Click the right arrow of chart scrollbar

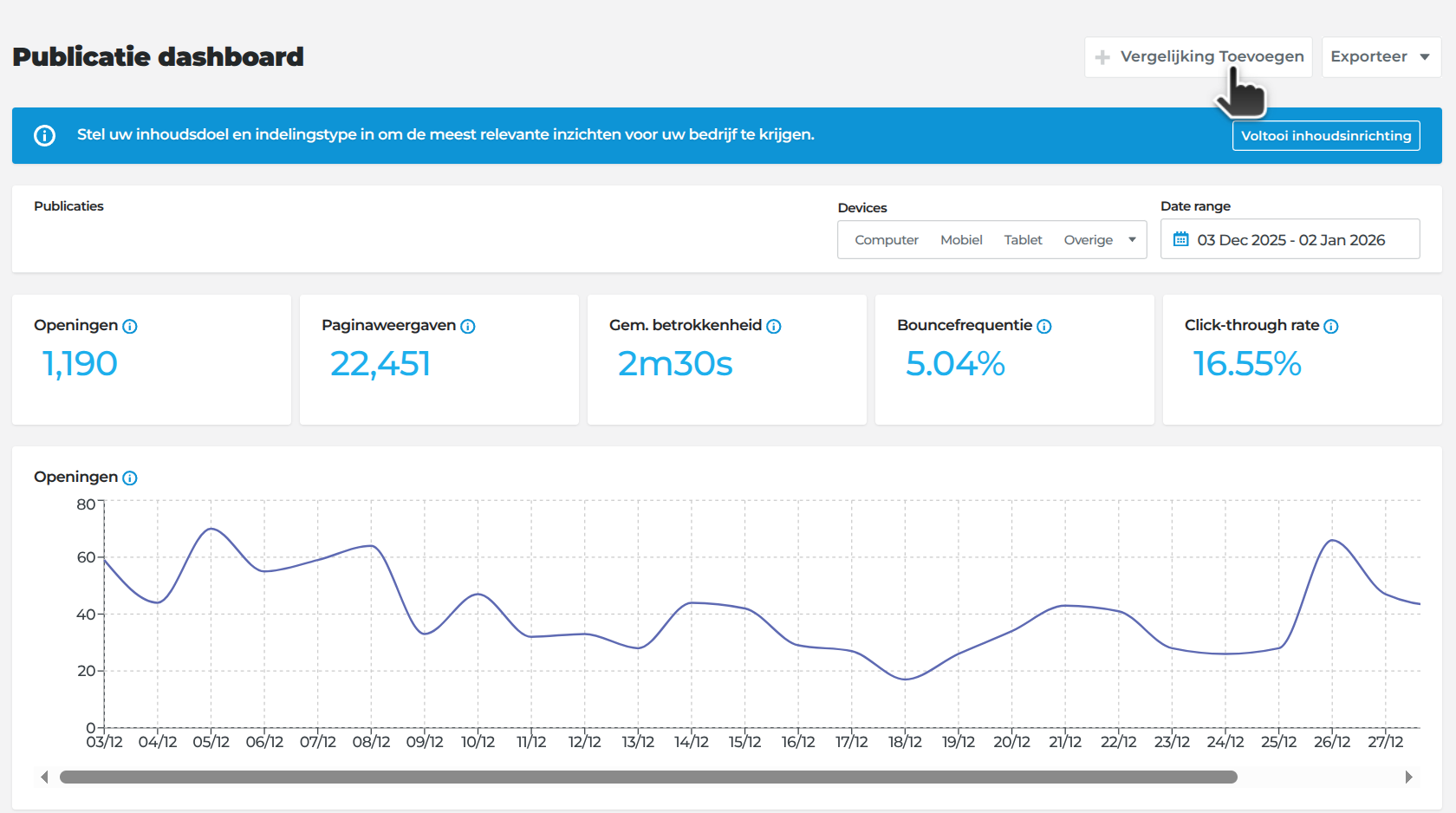point(1408,777)
